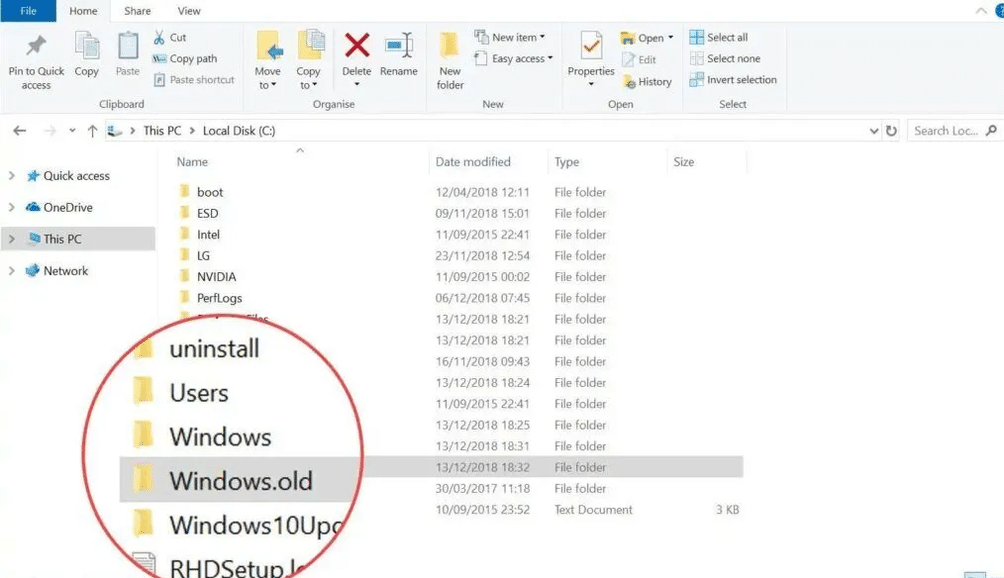The width and height of the screenshot is (1004, 578).
Task: Click the Pin to Quick access icon
Action: [x=36, y=48]
